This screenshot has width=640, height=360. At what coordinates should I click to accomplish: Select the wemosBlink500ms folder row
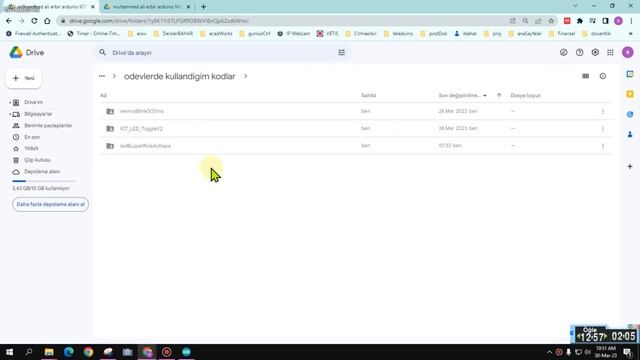(356, 111)
